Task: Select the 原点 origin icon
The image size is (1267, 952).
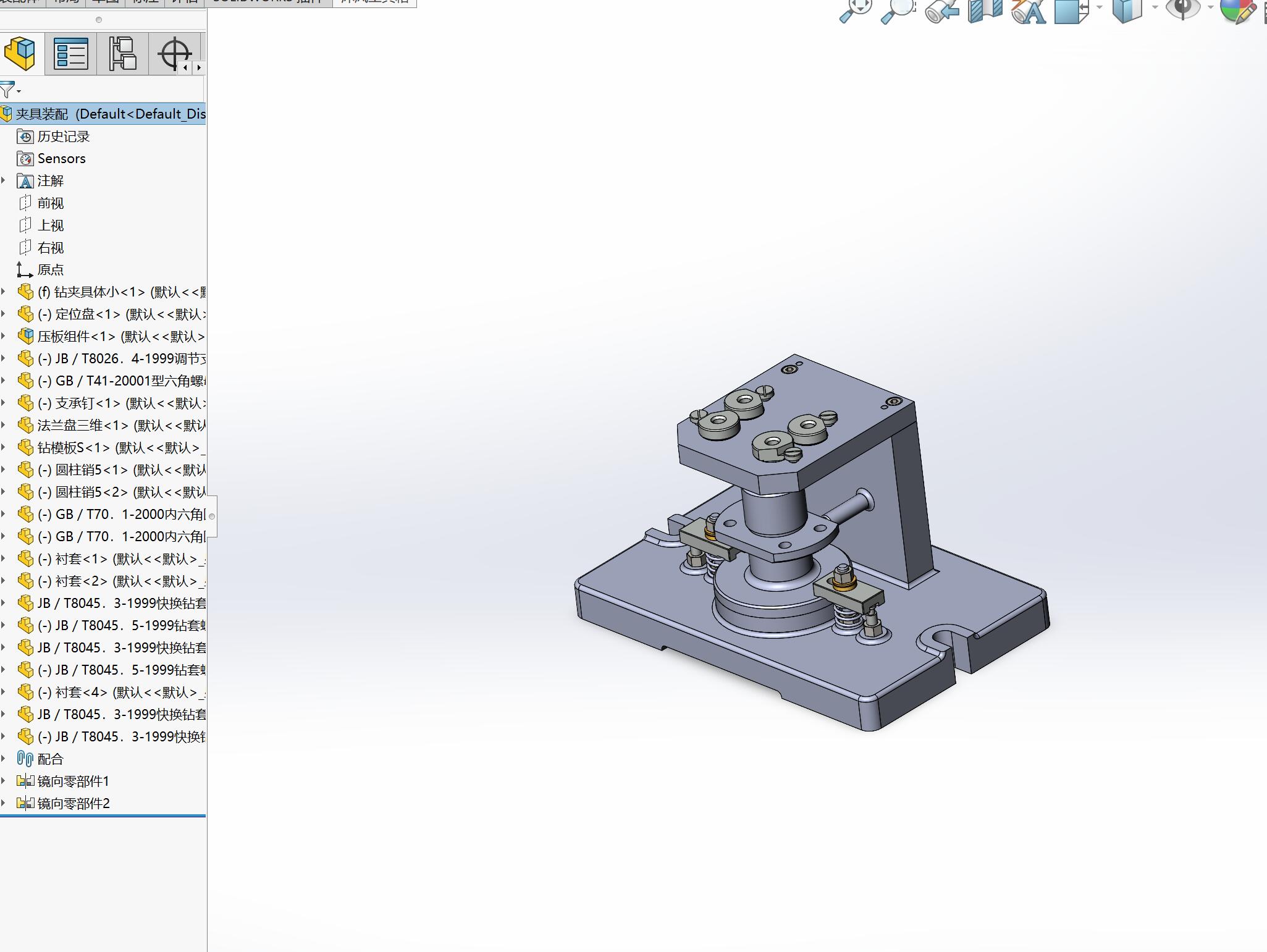Action: click(25, 270)
